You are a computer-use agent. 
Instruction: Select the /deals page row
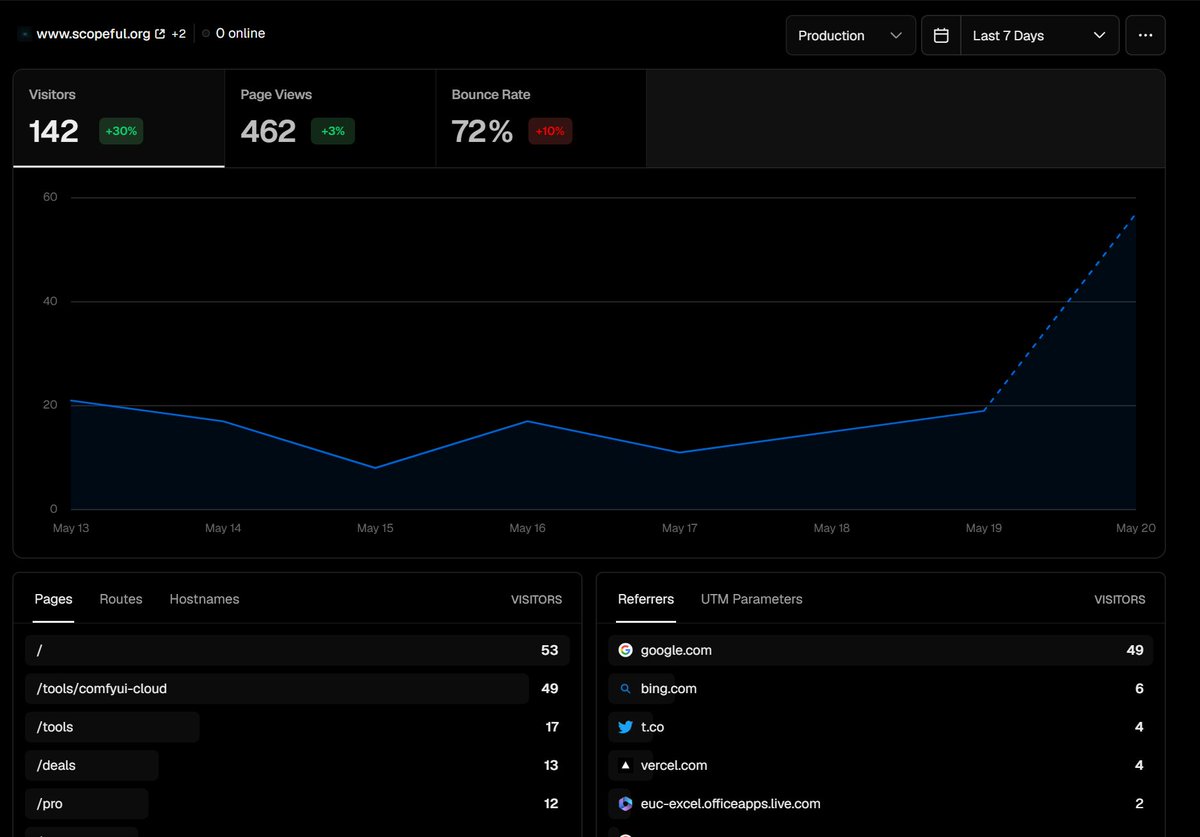(297, 765)
